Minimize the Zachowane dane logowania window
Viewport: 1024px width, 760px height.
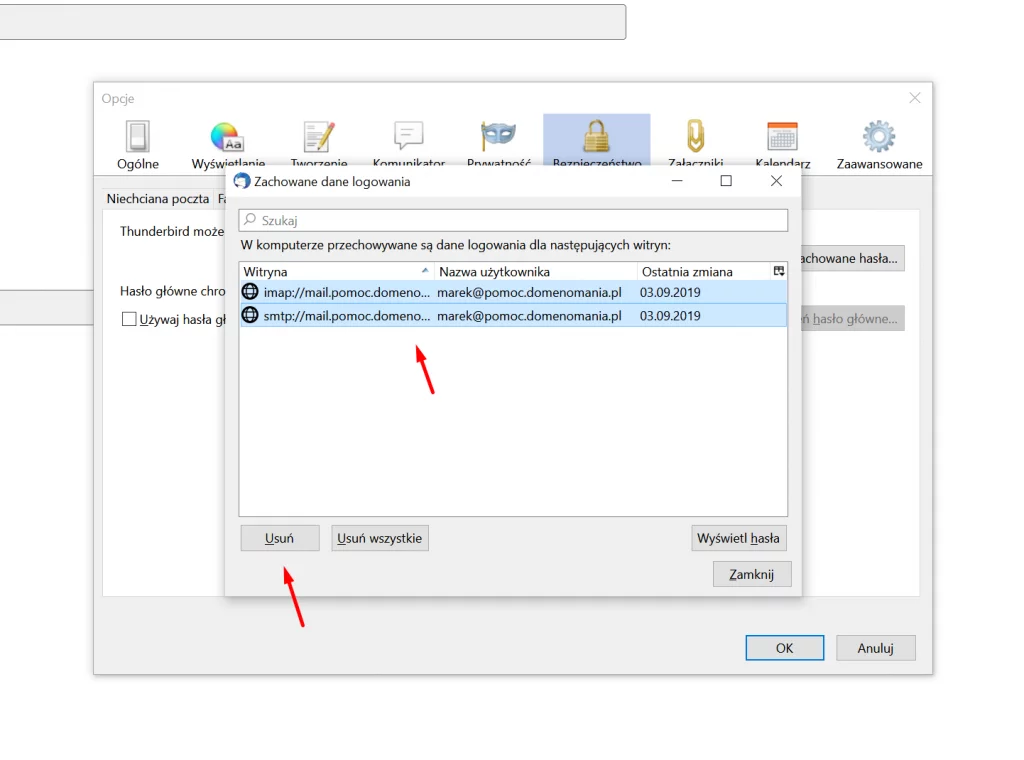pyautogui.click(x=677, y=181)
